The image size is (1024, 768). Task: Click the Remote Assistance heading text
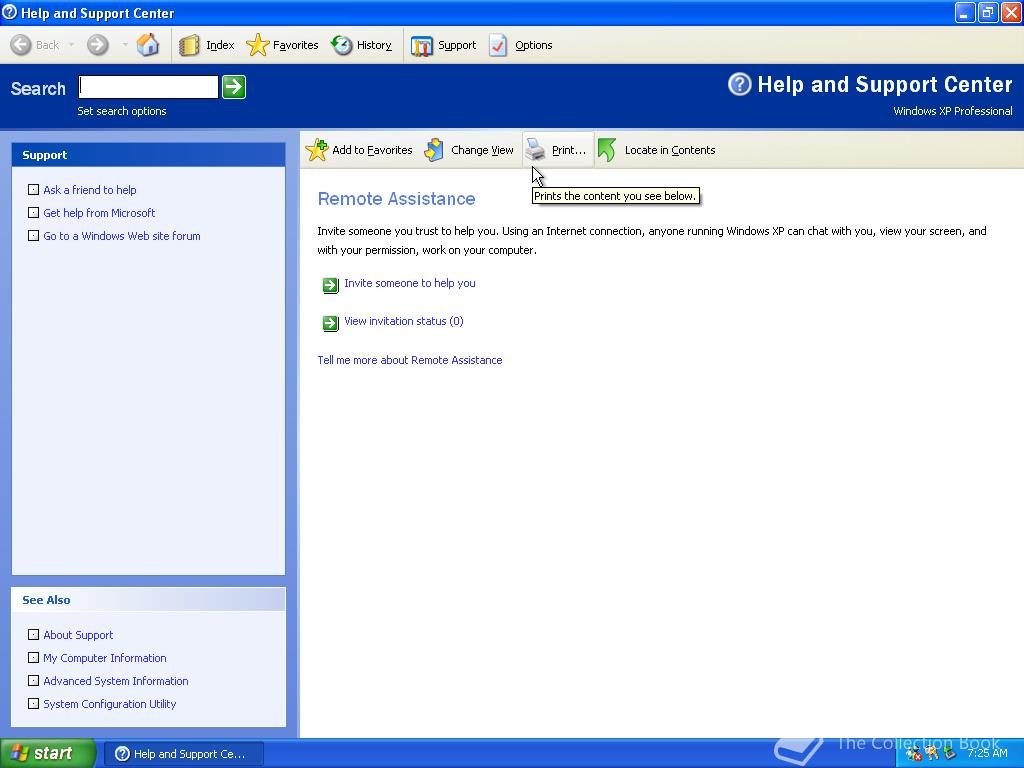point(396,199)
